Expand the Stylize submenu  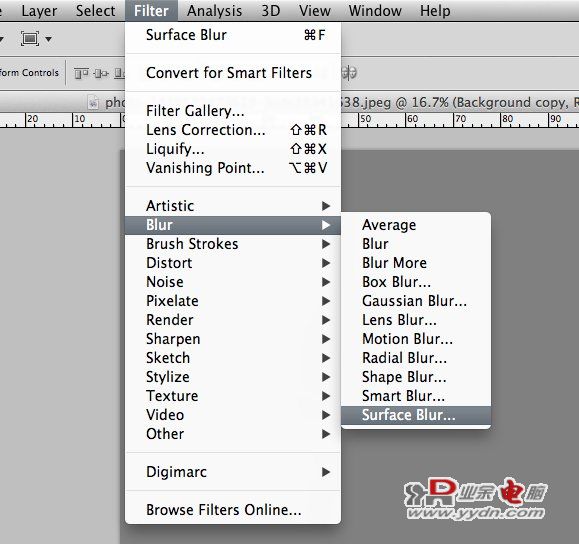(233, 377)
